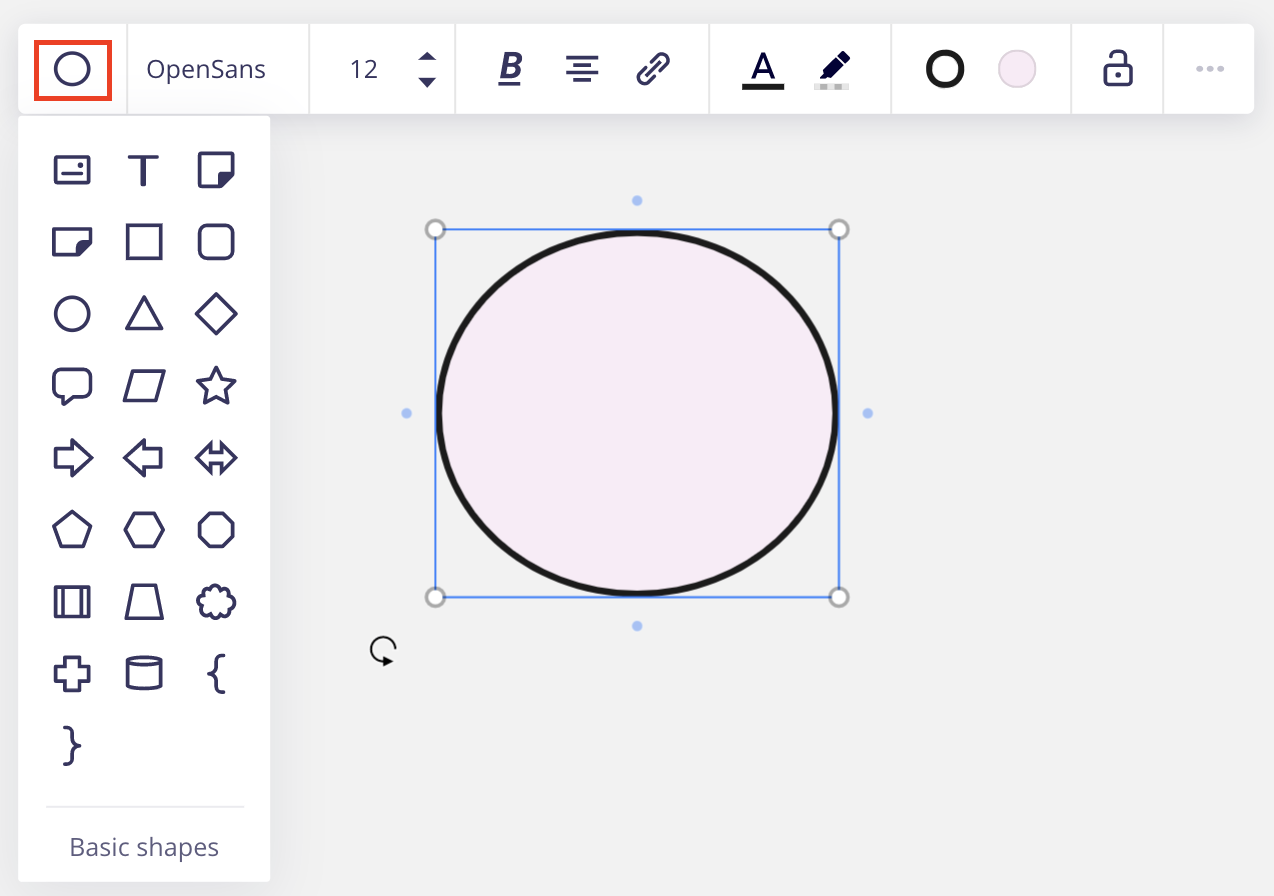1274x896 pixels.
Task: Select the speech bubble shape
Action: point(72,386)
